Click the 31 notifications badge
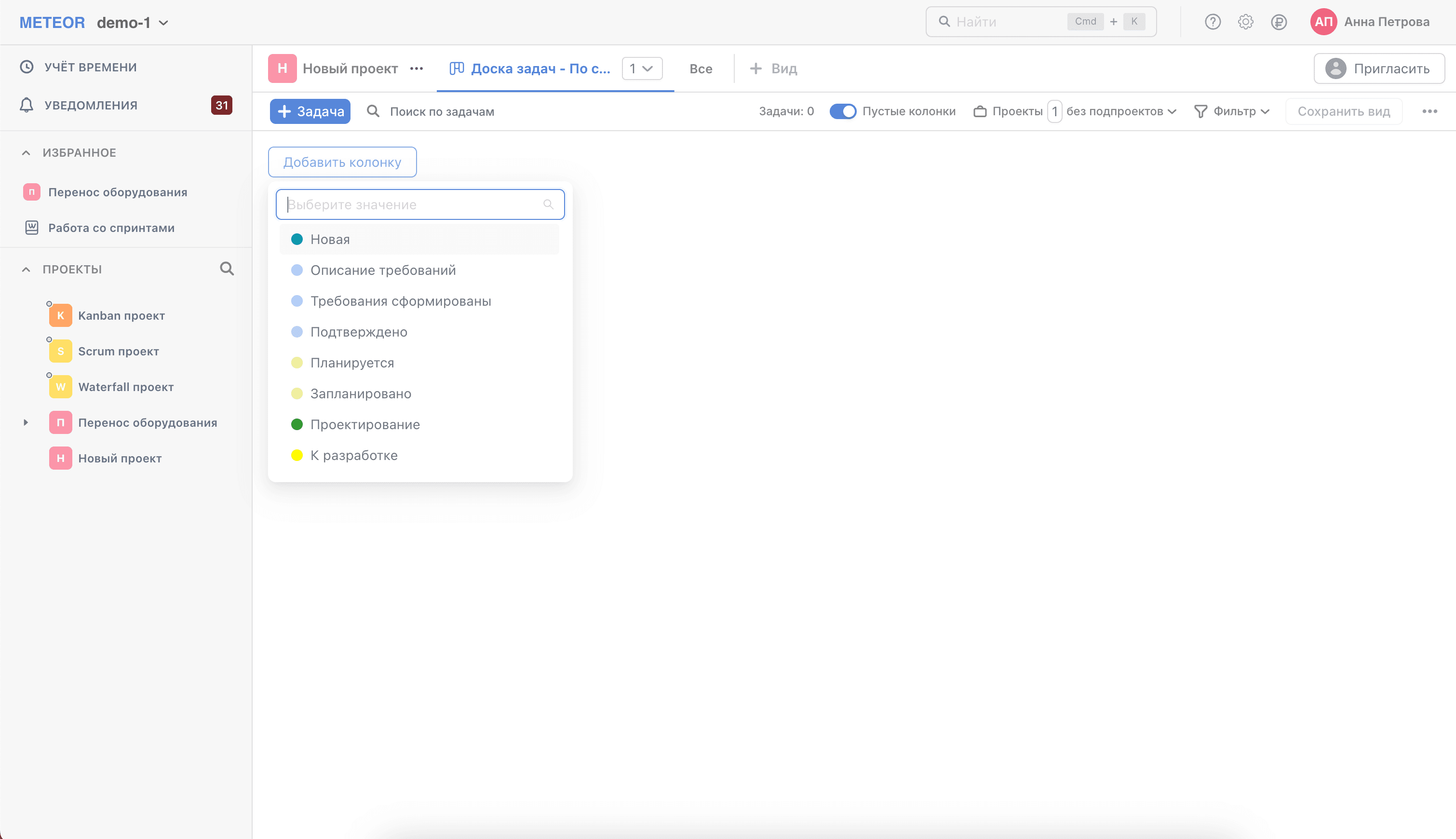Image resolution: width=1456 pixels, height=839 pixels. 221,105
